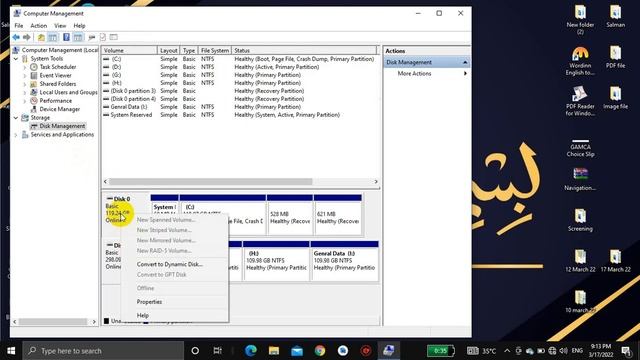640x360 pixels.
Task: Expand the Event Viewer node
Action: (25, 76)
